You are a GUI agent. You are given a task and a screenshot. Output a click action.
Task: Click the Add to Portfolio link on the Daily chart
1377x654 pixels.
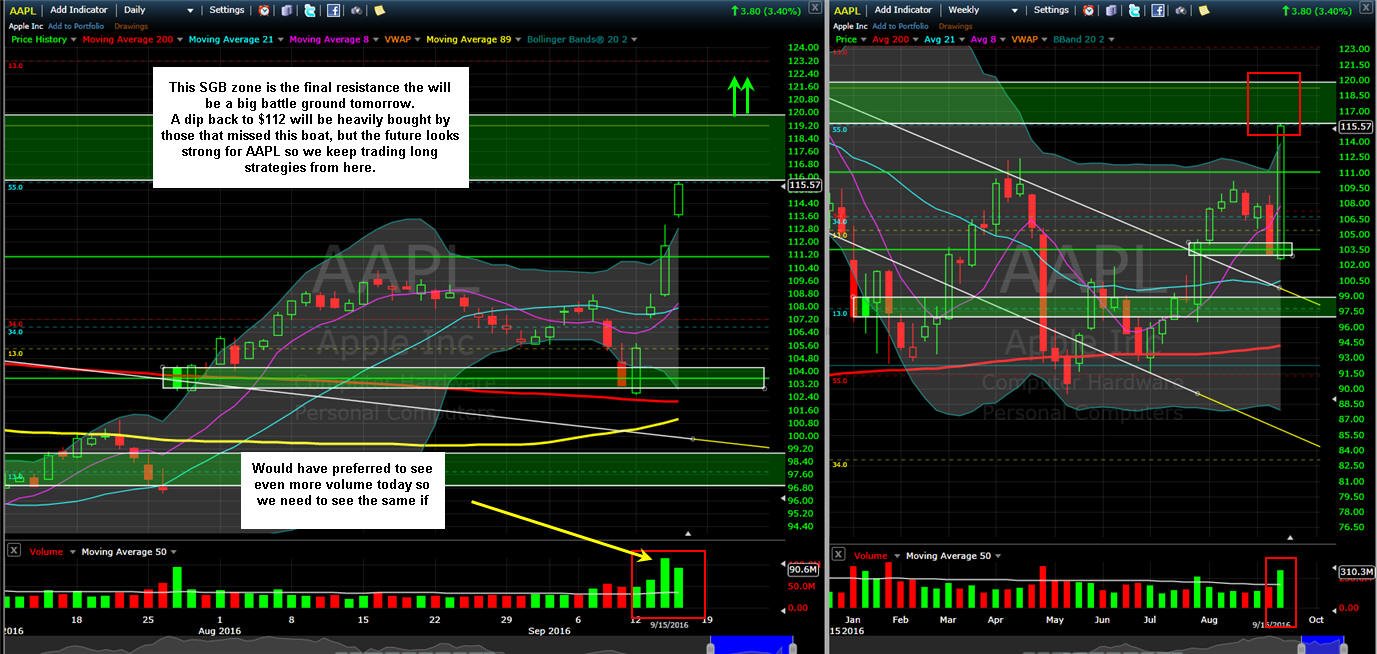coord(76,26)
